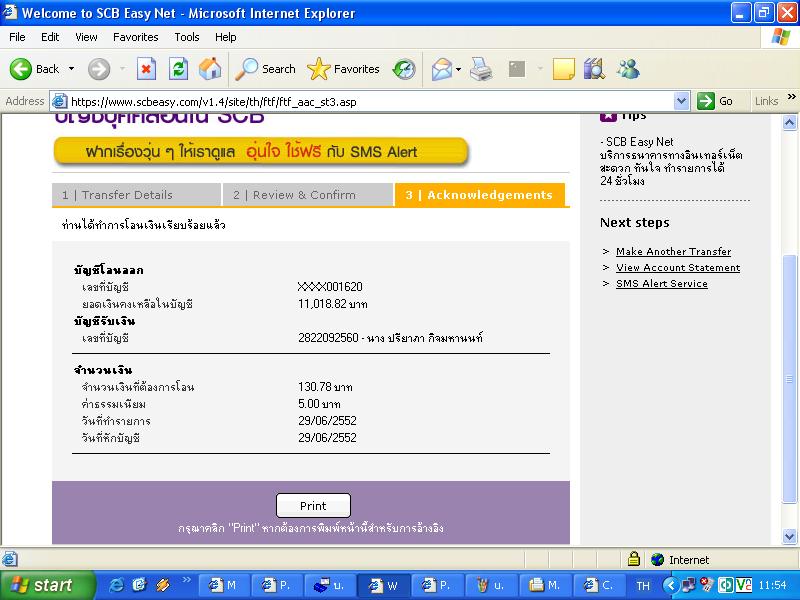Click the TH language indicator
Viewport: 800px width, 600px height.
coord(643,586)
